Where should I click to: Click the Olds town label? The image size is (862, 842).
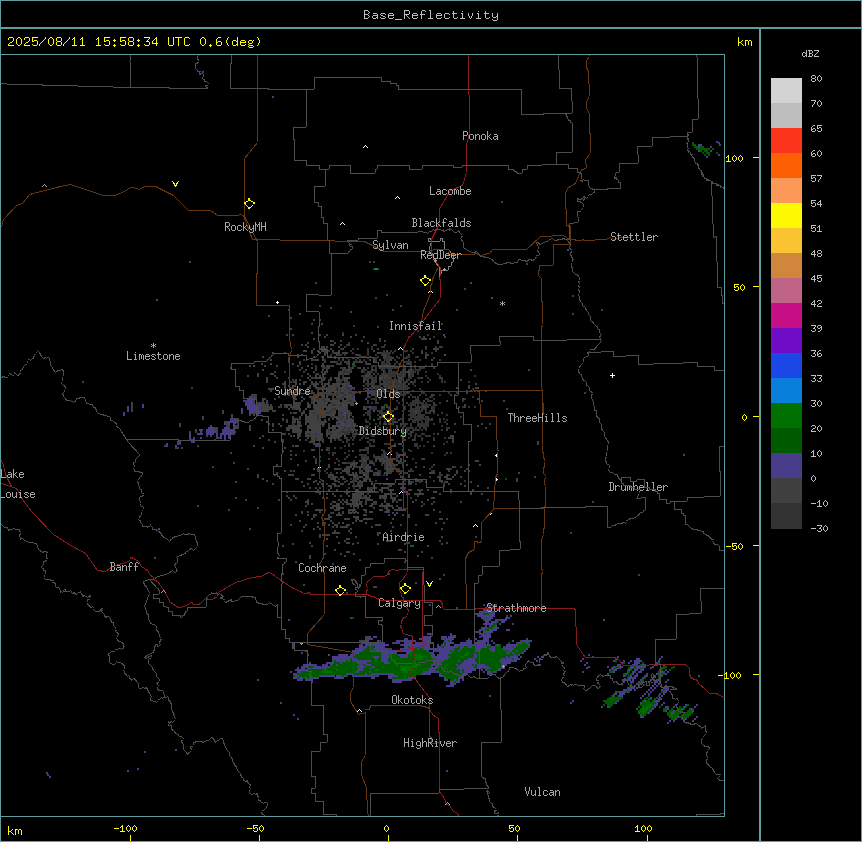[x=388, y=394]
